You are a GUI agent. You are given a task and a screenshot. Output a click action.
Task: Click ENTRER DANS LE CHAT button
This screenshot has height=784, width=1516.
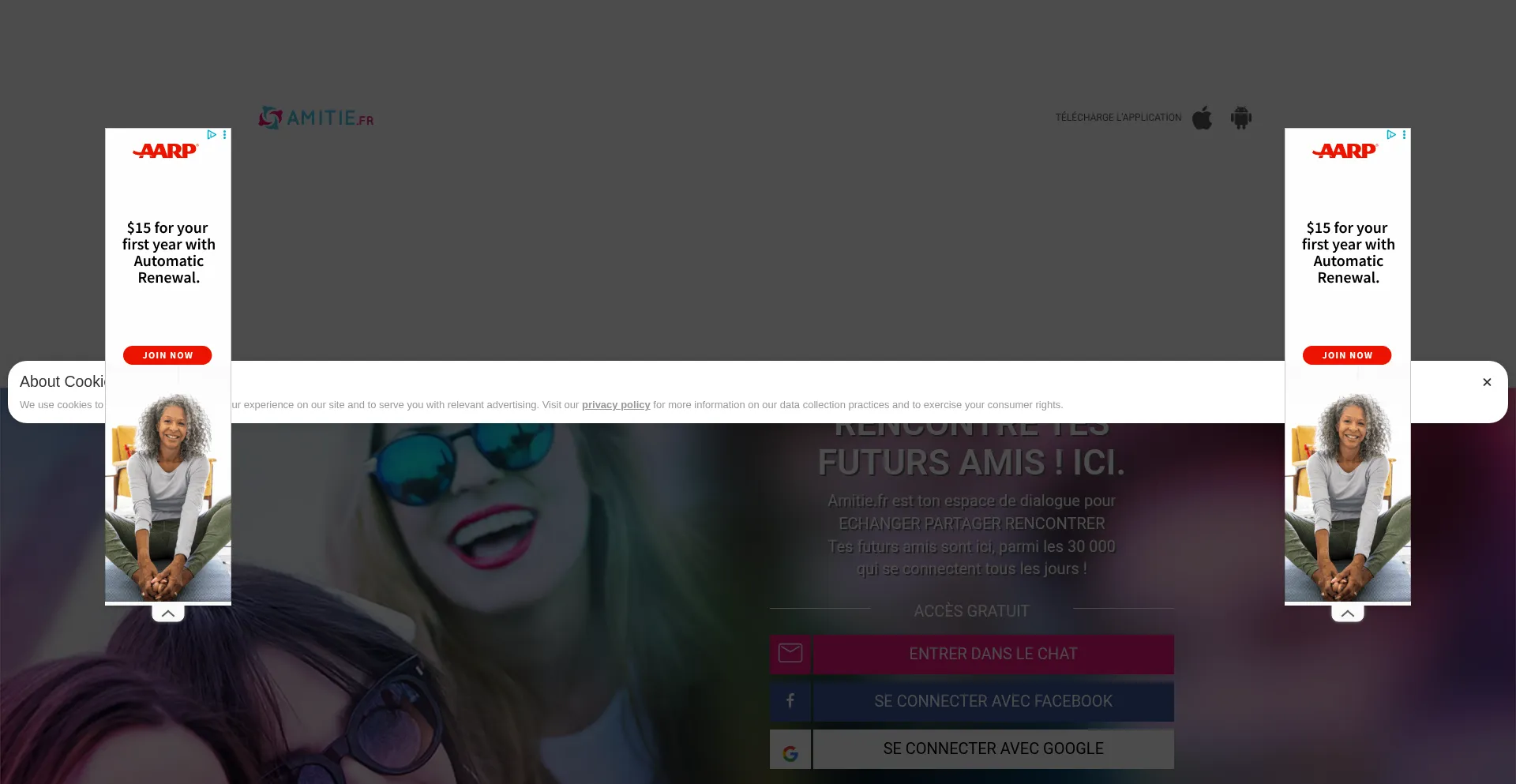(993, 654)
